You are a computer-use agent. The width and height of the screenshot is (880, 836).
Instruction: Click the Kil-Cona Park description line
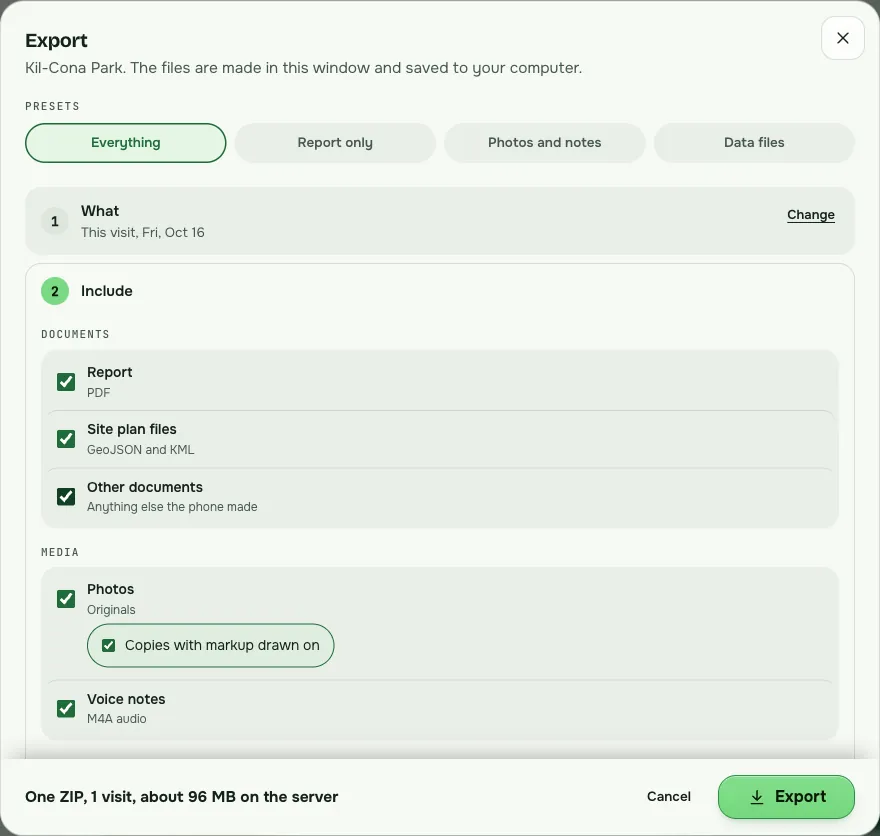point(304,68)
